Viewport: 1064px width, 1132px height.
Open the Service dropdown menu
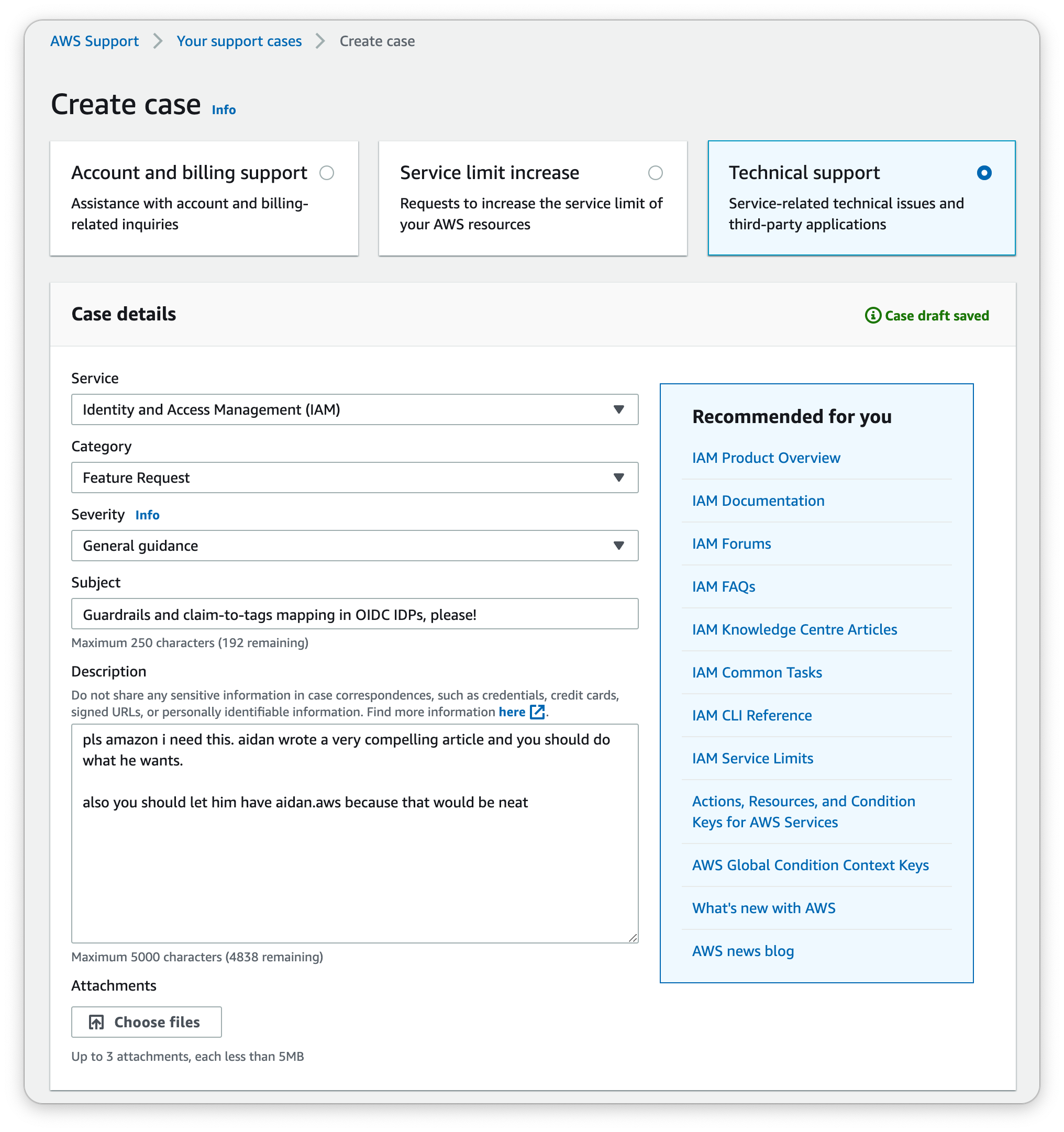(354, 409)
